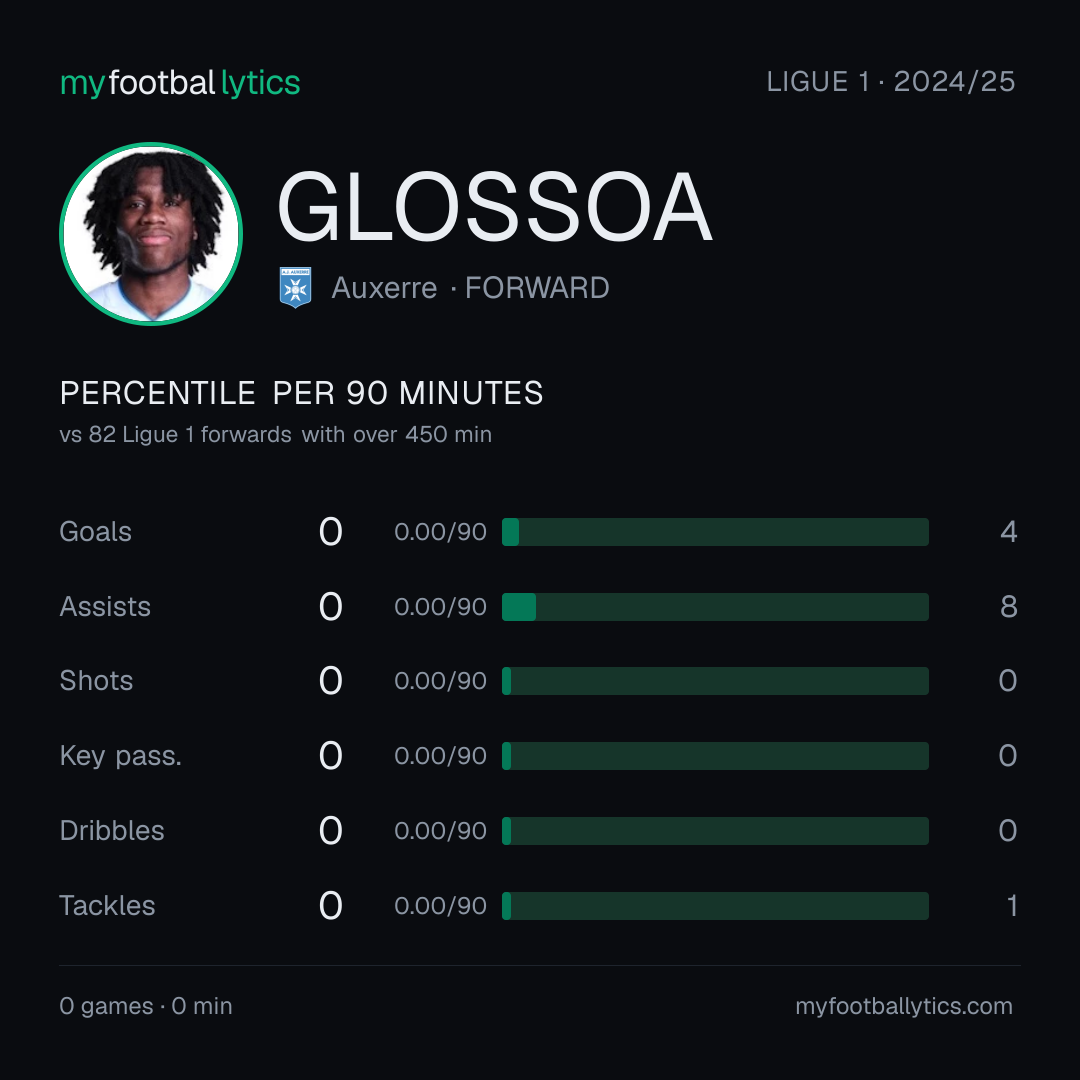Click the PERCENTILE PER 90 MINUTES heading
The image size is (1080, 1080).
pos(301,393)
